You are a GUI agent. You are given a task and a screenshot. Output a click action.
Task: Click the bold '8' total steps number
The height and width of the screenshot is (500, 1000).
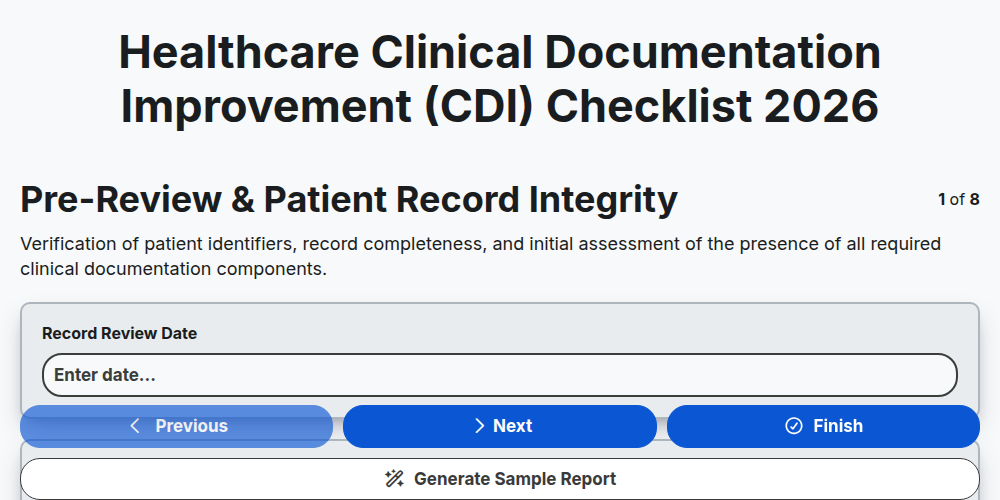click(x=974, y=200)
